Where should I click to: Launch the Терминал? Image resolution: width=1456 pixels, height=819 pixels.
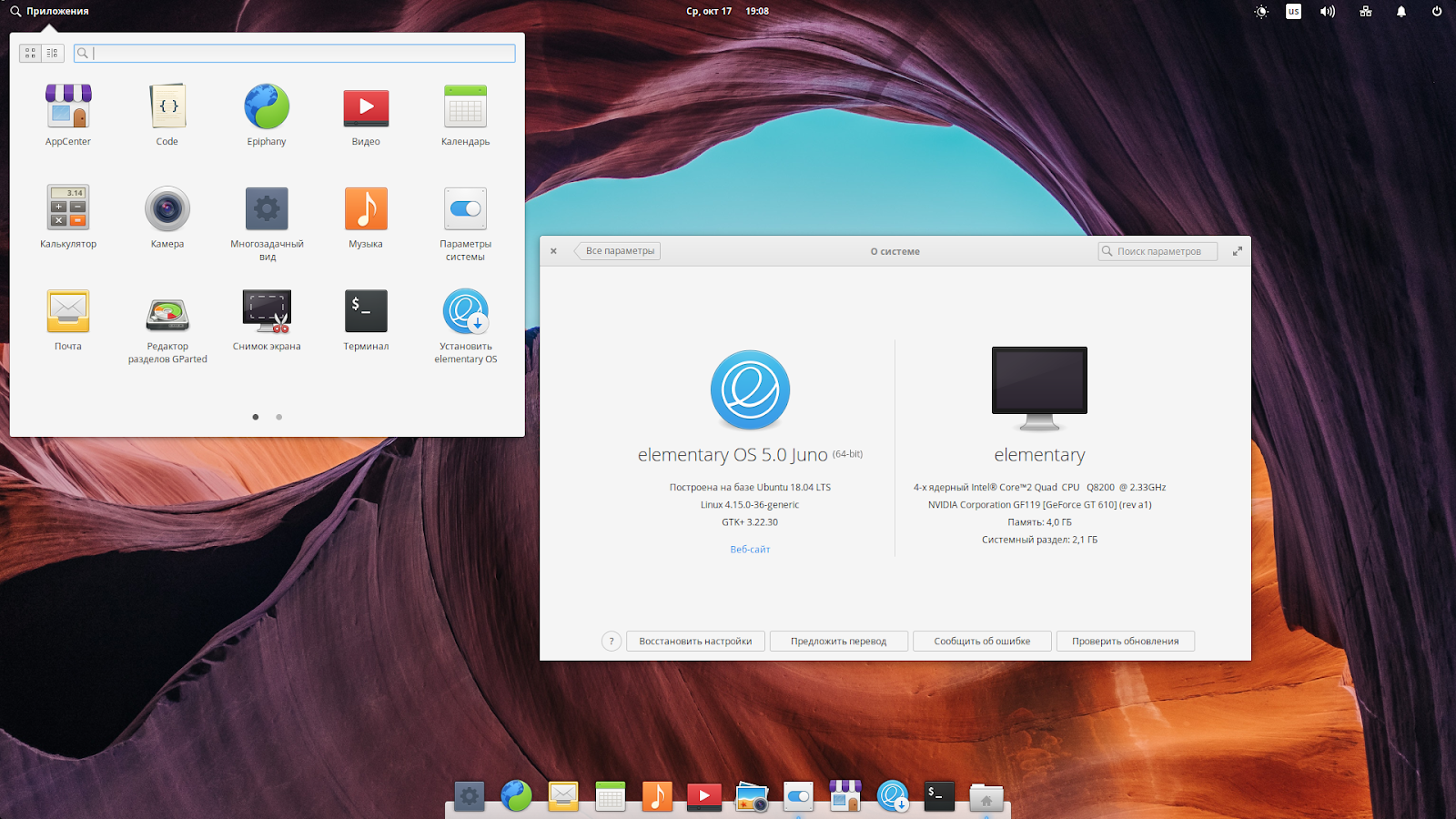point(365,314)
